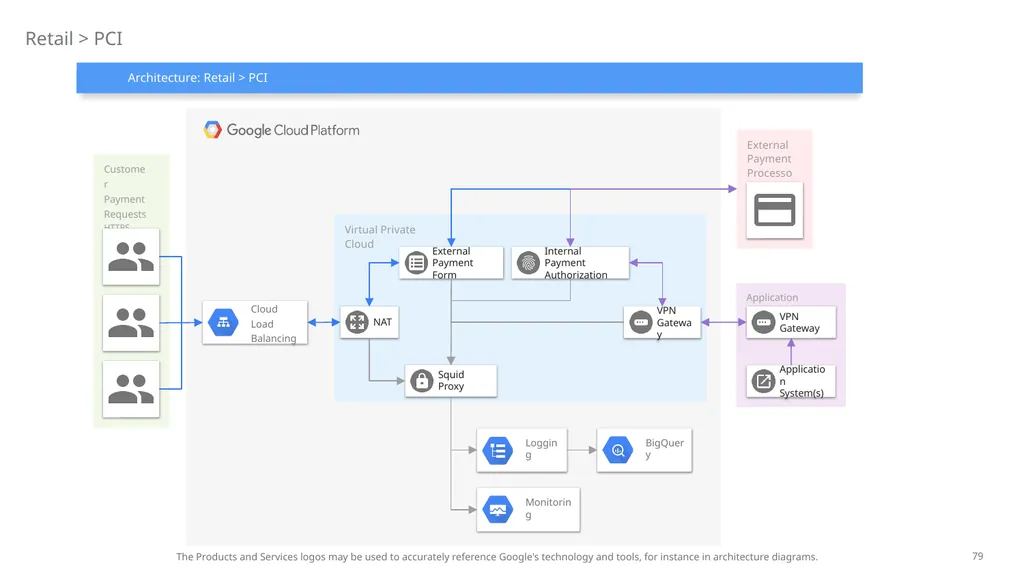Click the Cloud Load Balancing hexagon icon

(223, 323)
